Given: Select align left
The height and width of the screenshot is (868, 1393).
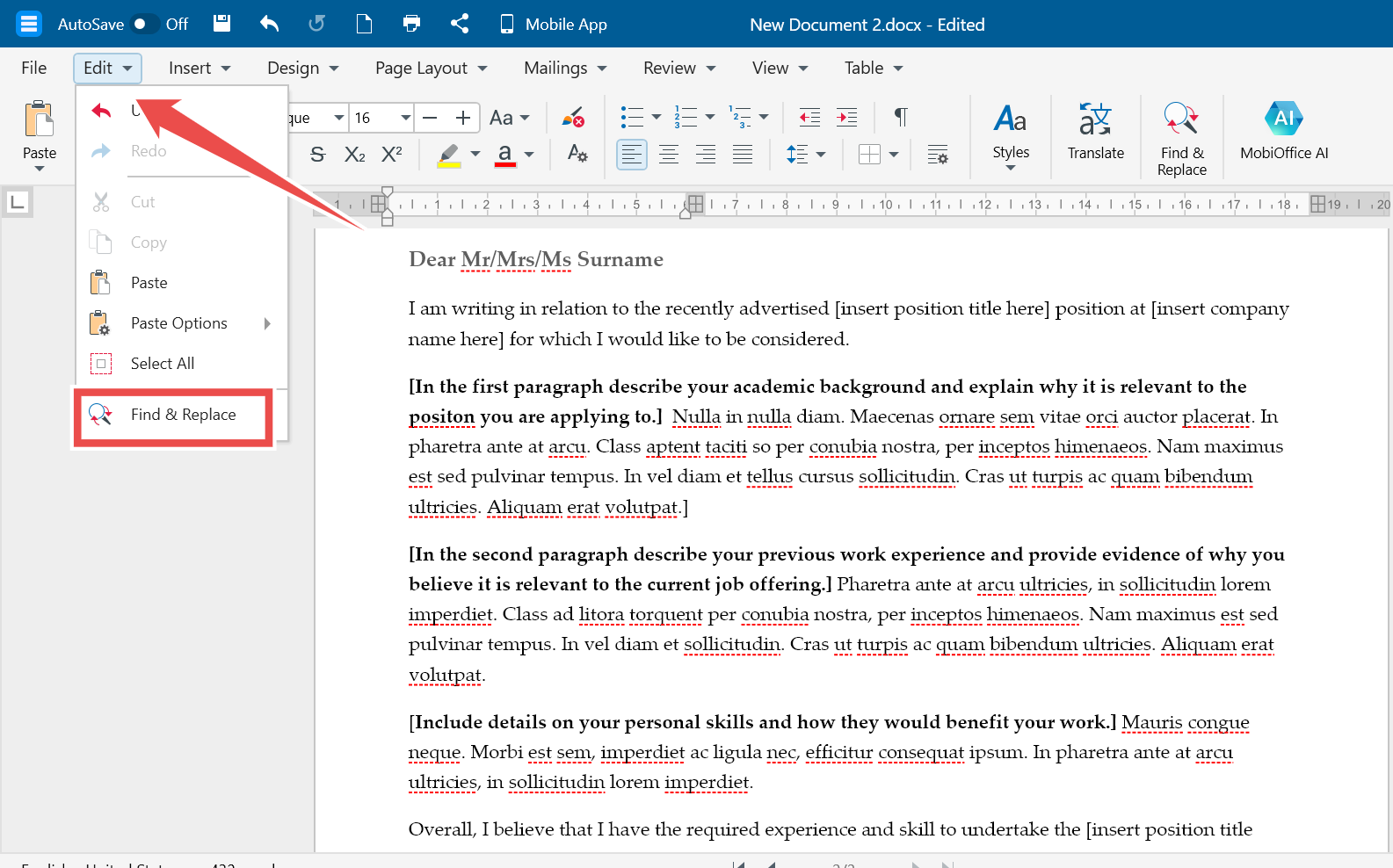Looking at the screenshot, I should tap(632, 155).
